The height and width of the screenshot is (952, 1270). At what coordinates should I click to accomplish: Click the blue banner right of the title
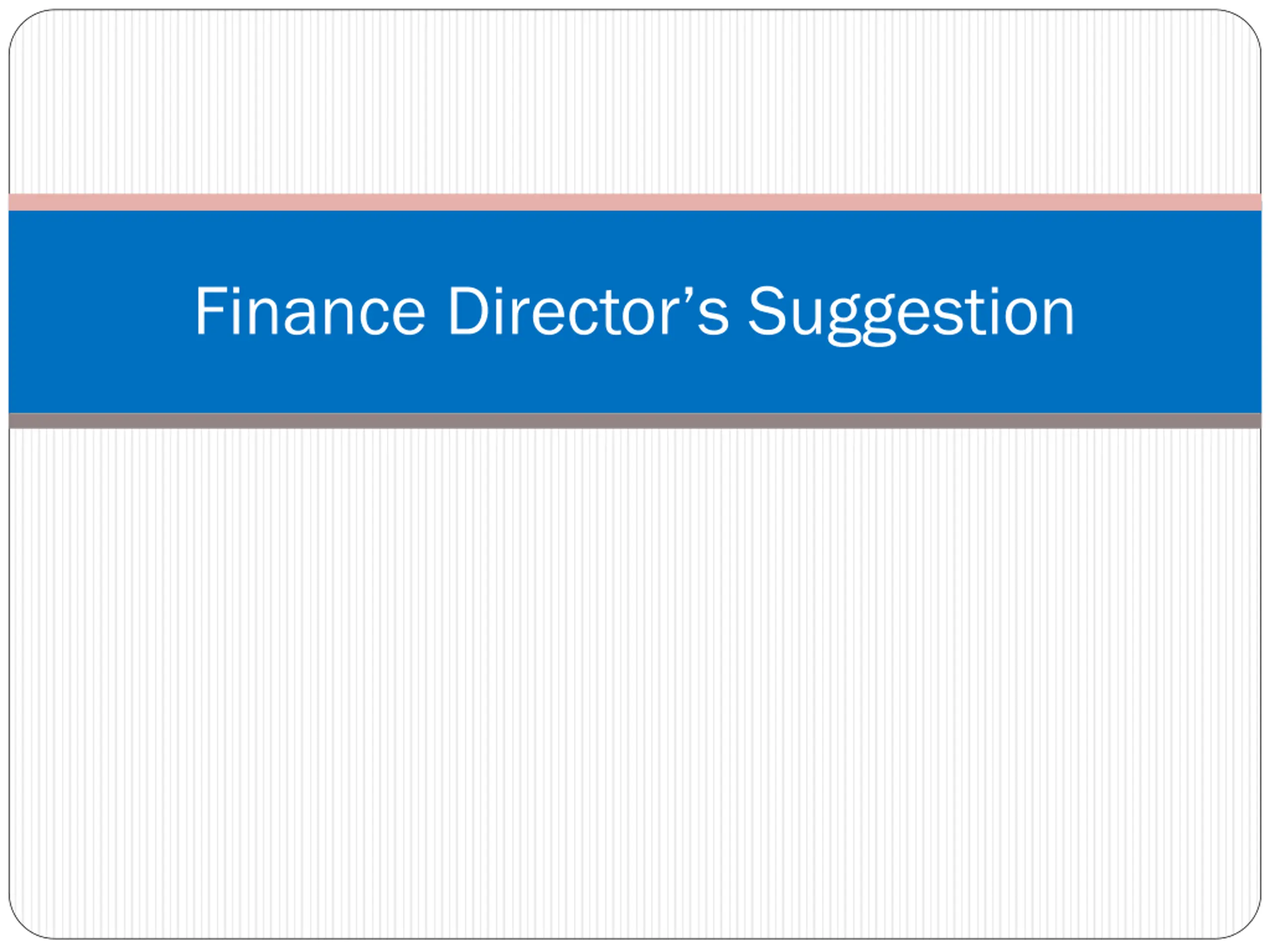click(x=1168, y=311)
